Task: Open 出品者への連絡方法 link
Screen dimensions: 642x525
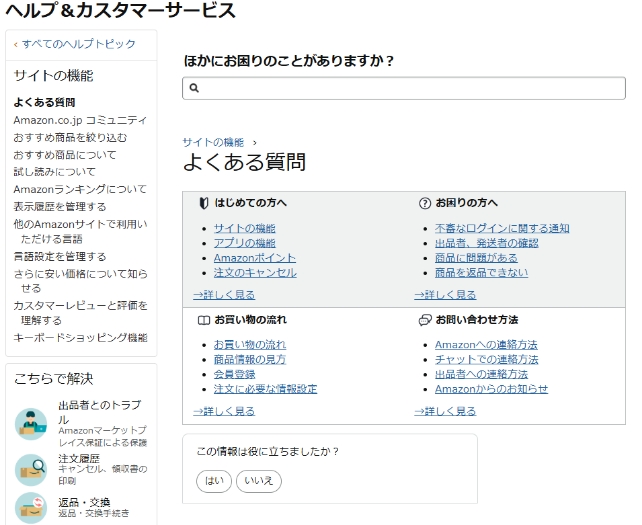Action: point(481,374)
